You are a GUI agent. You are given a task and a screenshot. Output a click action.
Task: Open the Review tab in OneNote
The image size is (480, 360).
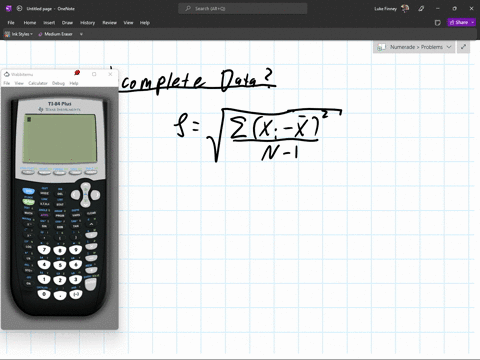click(109, 23)
